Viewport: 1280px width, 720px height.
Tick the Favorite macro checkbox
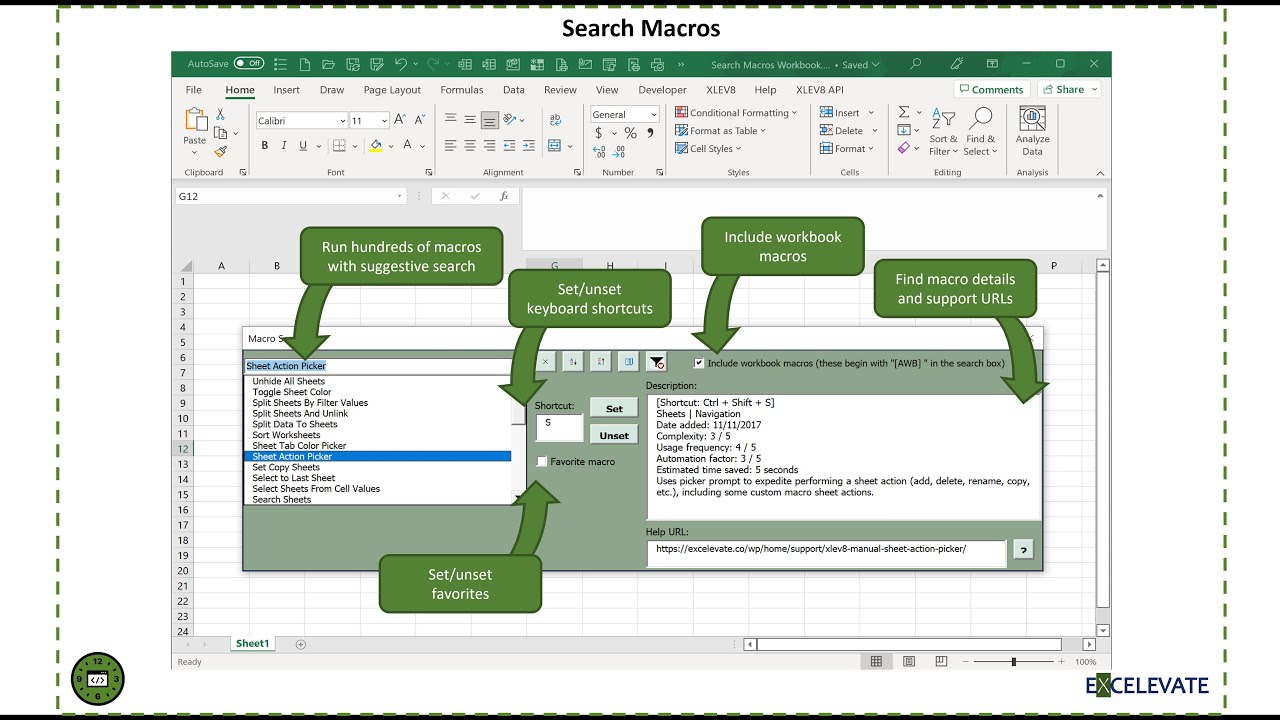coord(542,462)
